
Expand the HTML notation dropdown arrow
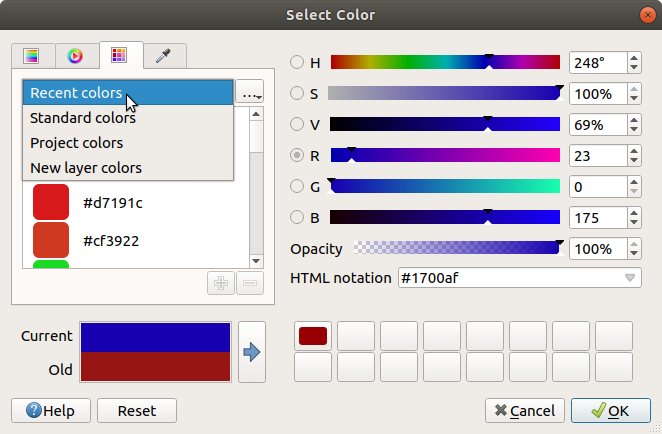point(630,278)
